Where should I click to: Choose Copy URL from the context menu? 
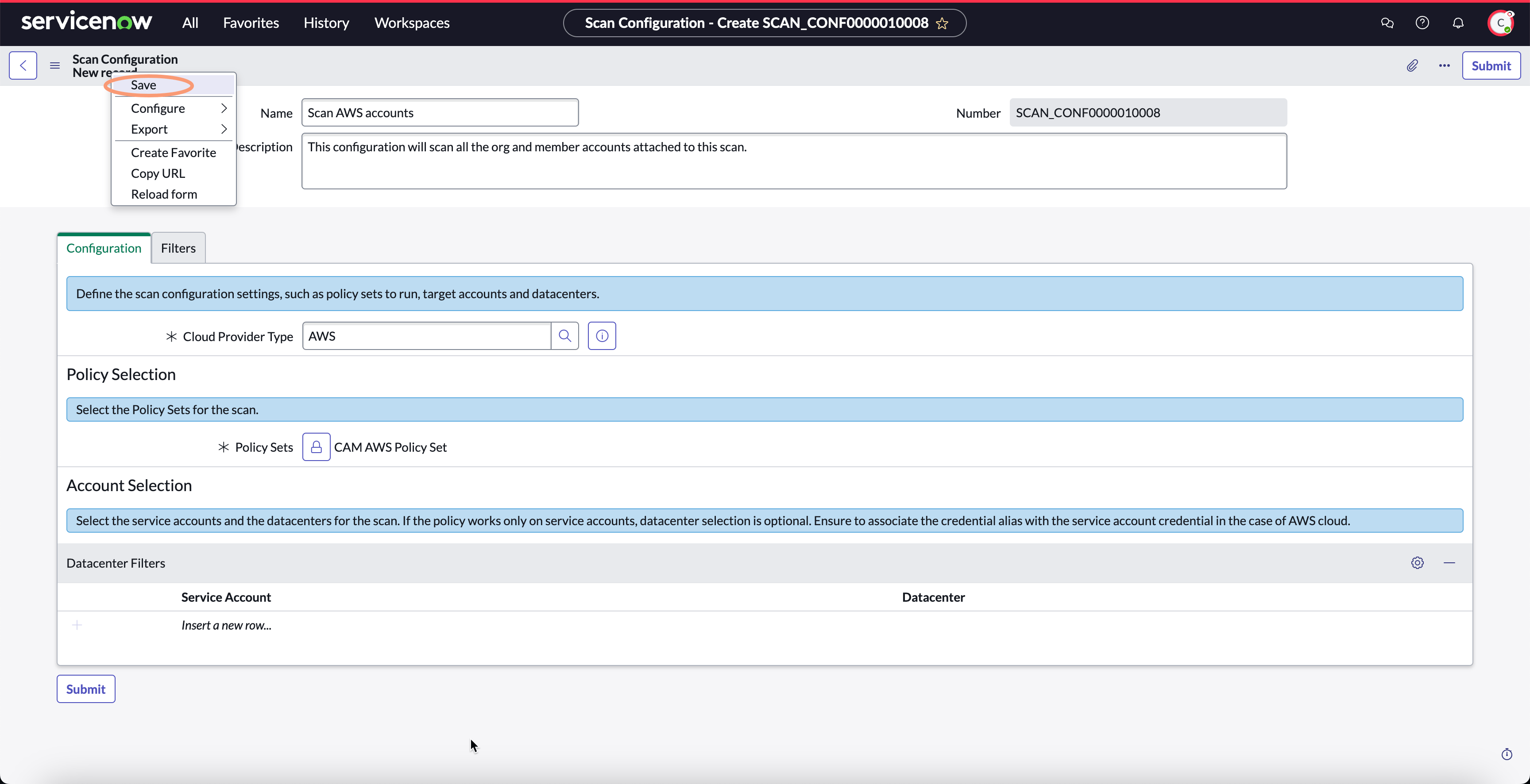click(x=174, y=173)
